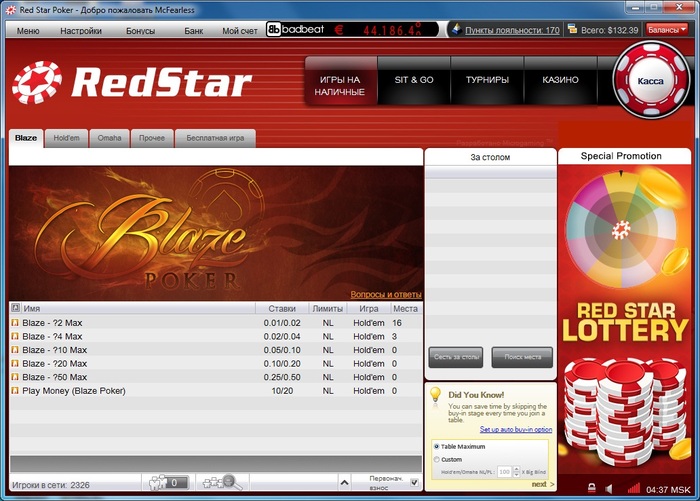Select the Прочее tab

(152, 138)
